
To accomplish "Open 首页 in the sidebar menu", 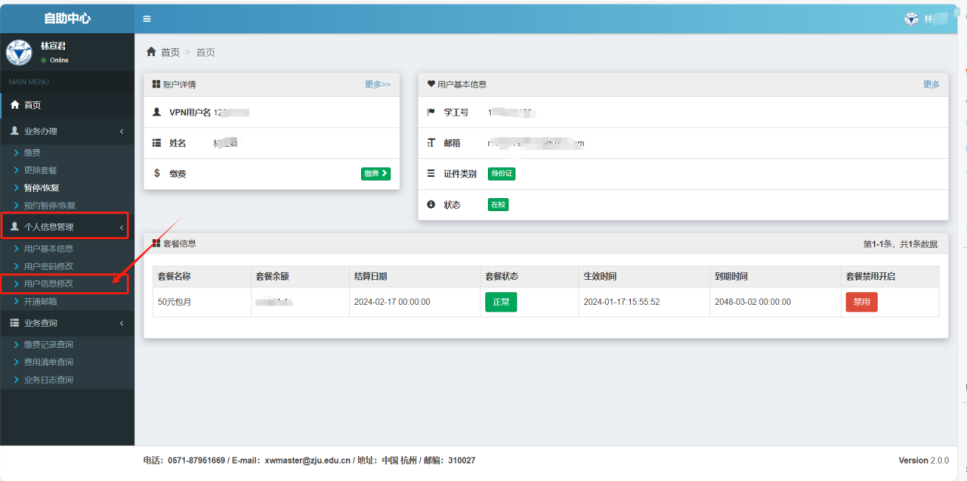I will [x=33, y=105].
